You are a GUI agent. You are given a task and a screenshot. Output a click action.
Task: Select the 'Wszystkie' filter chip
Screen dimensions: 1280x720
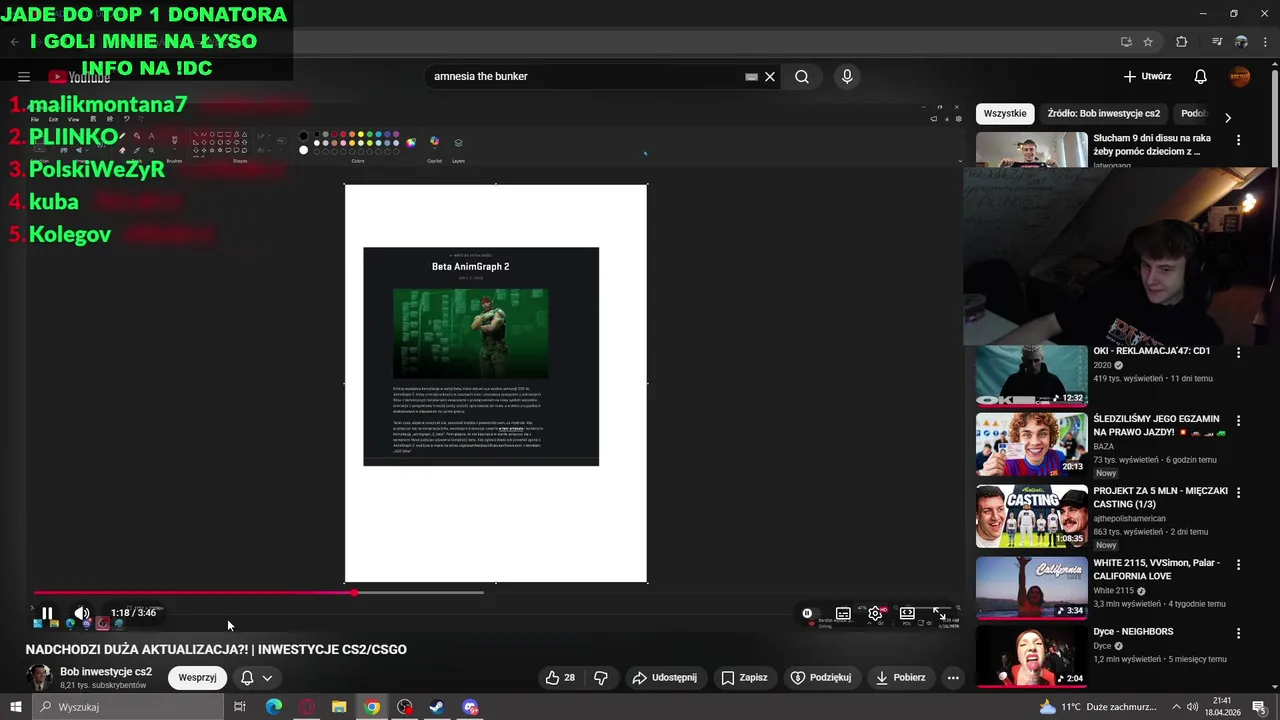click(x=1005, y=114)
